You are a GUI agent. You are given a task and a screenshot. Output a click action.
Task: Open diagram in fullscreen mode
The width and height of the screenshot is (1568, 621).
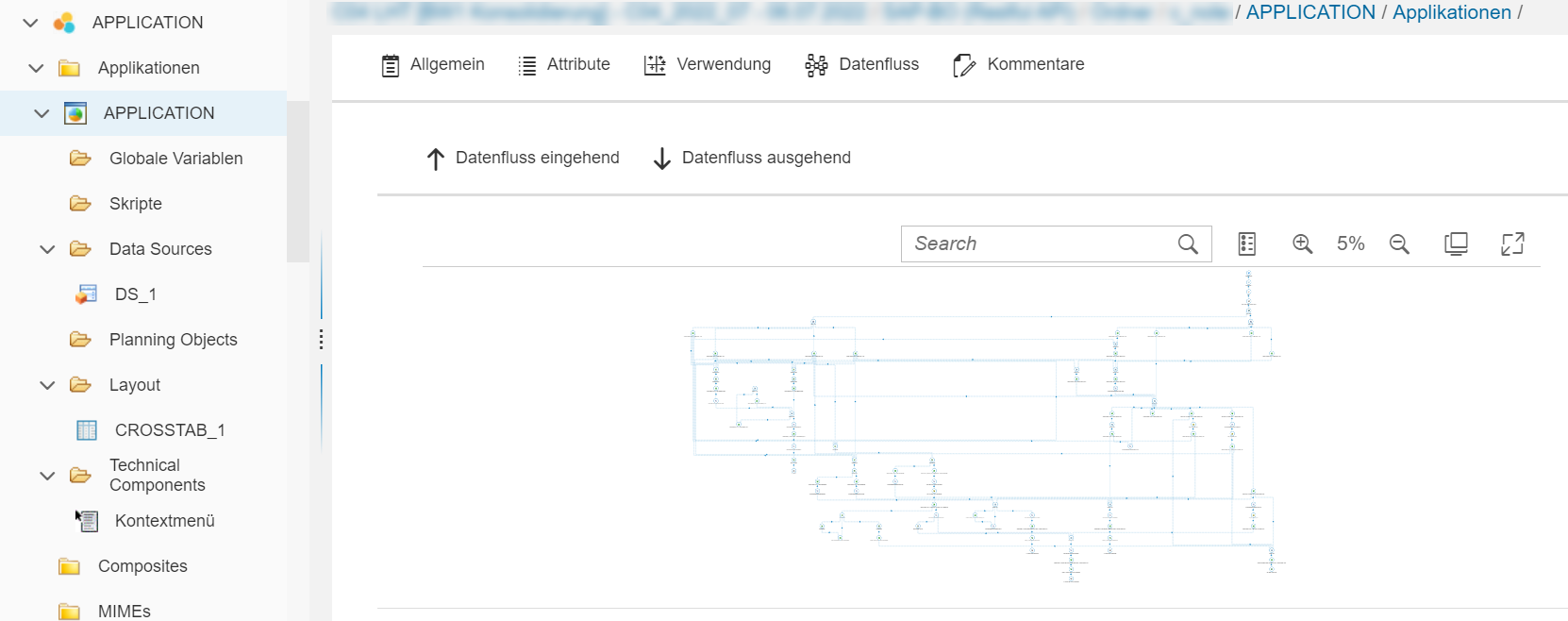click(1512, 243)
